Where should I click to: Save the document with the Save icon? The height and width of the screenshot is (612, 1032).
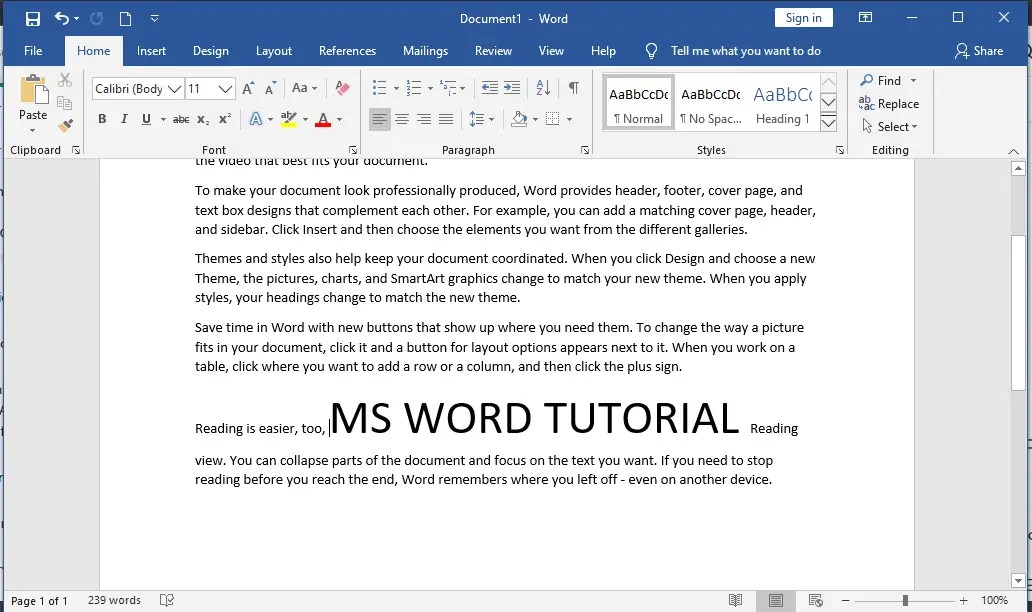pos(33,18)
